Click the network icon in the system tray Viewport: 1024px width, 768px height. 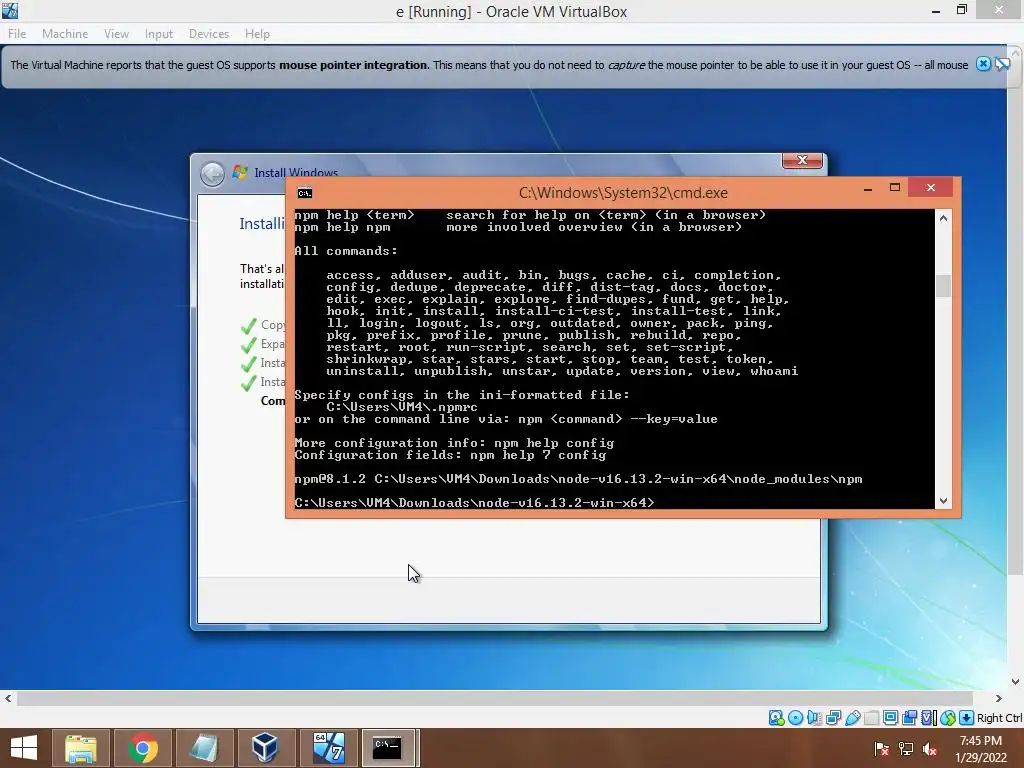(906, 749)
